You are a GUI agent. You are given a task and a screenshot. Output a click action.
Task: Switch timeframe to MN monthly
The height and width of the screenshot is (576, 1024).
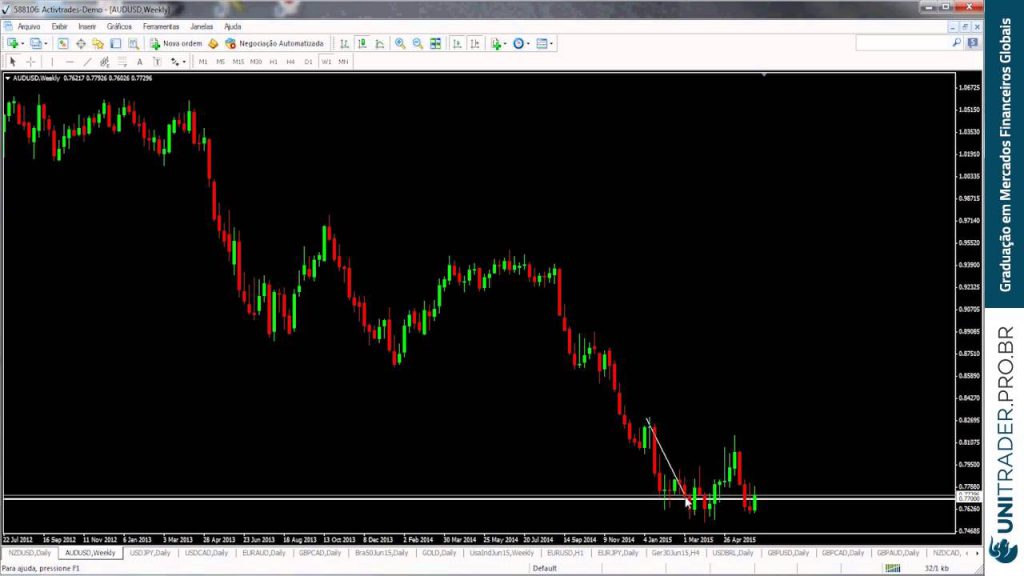(343, 61)
